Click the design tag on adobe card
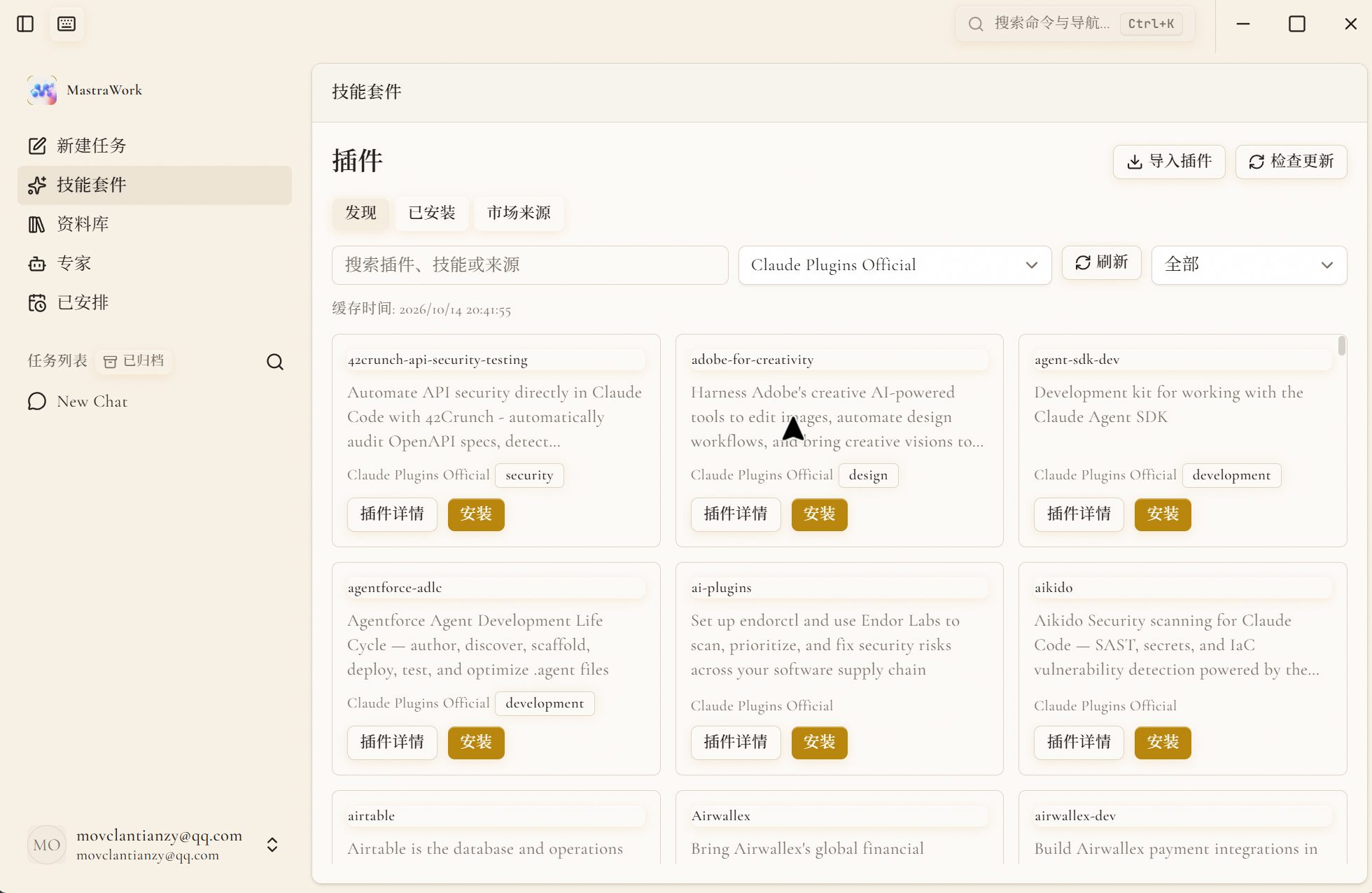The height and width of the screenshot is (893, 1372). (x=868, y=475)
